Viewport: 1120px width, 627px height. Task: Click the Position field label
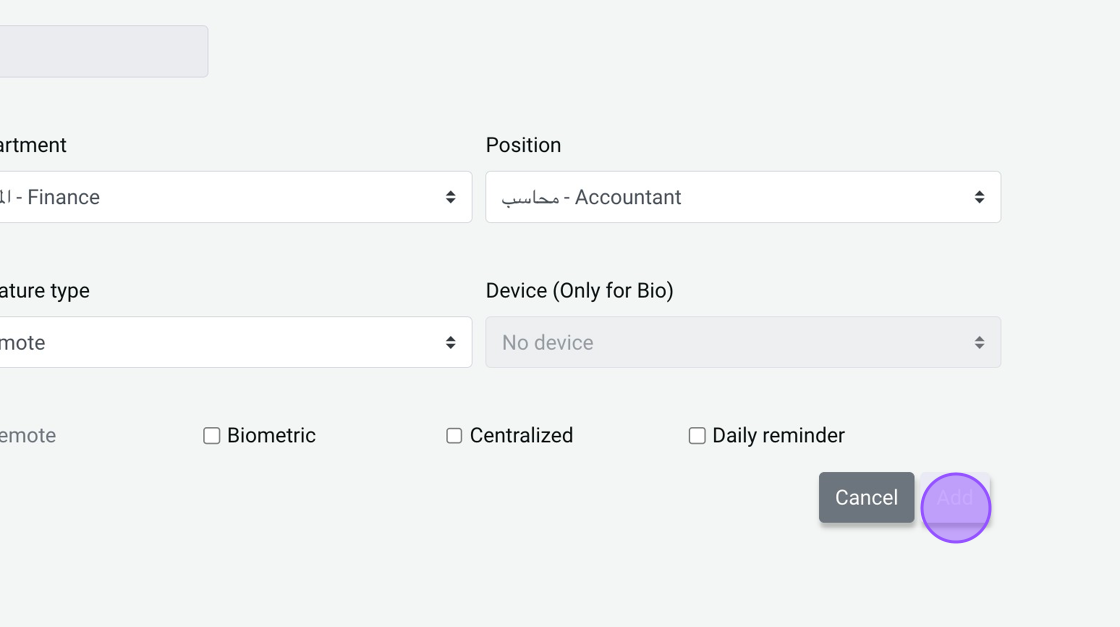(523, 145)
